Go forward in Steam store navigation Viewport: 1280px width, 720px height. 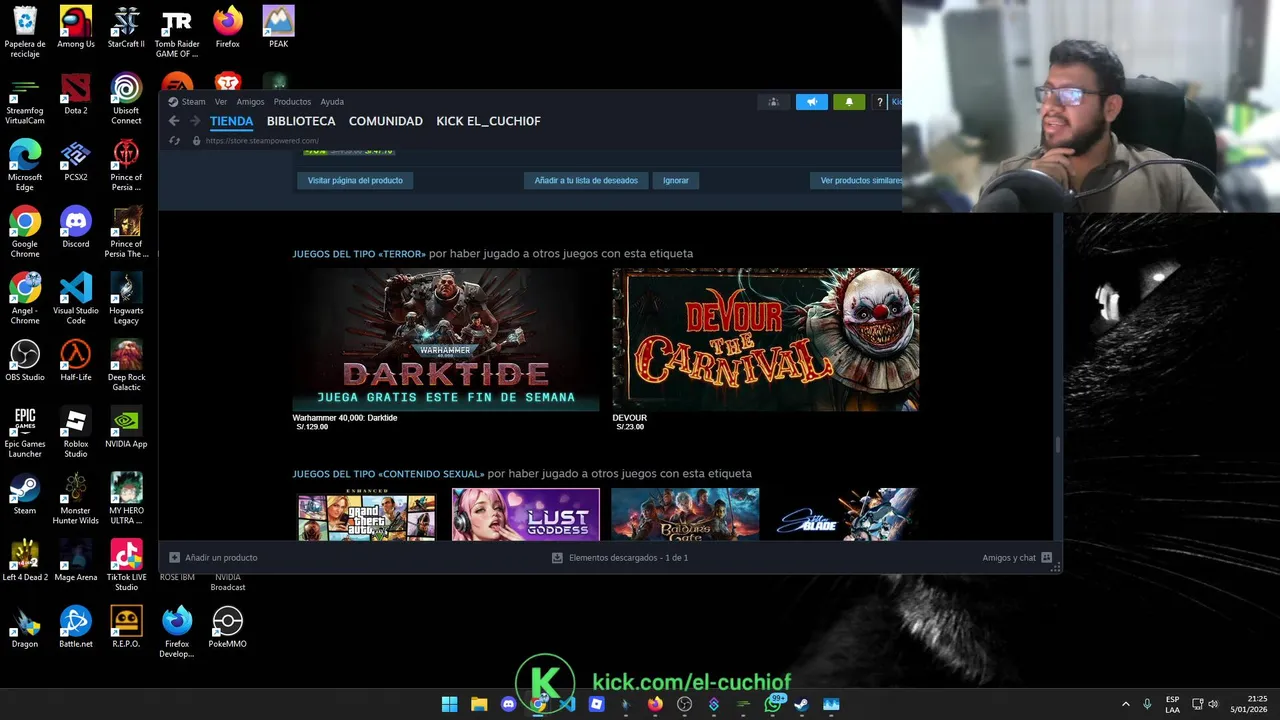coord(195,121)
